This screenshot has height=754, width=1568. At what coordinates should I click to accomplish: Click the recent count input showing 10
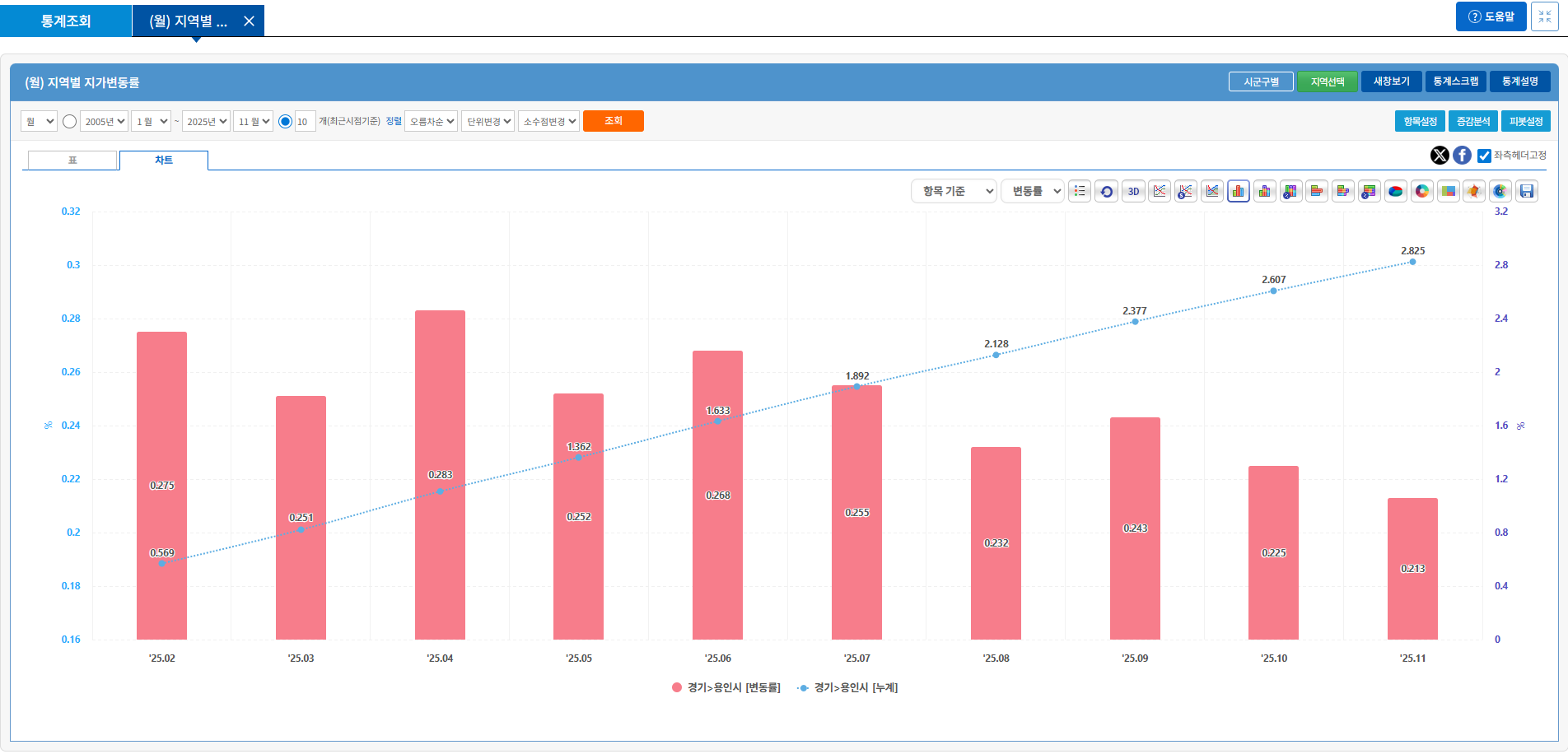pos(305,121)
